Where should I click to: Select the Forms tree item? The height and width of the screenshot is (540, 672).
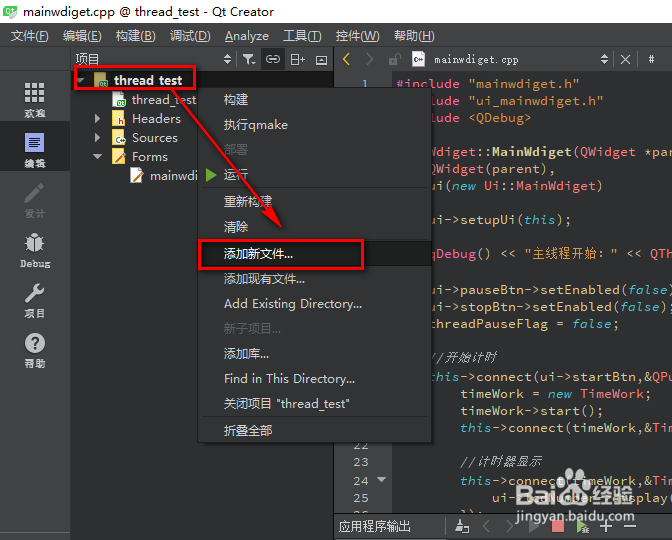point(150,156)
